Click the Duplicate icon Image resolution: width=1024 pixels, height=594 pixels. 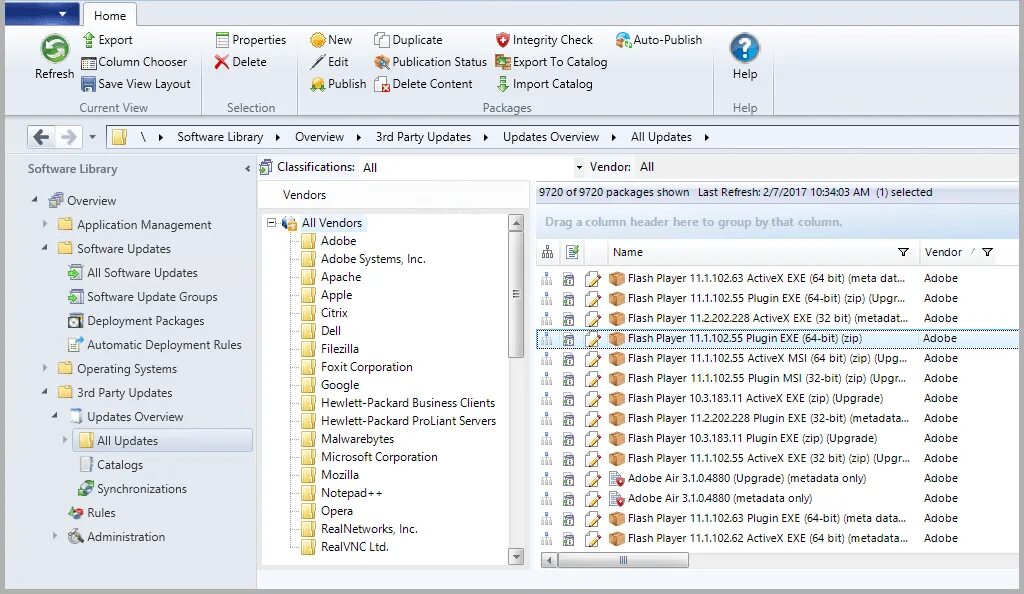[381, 40]
